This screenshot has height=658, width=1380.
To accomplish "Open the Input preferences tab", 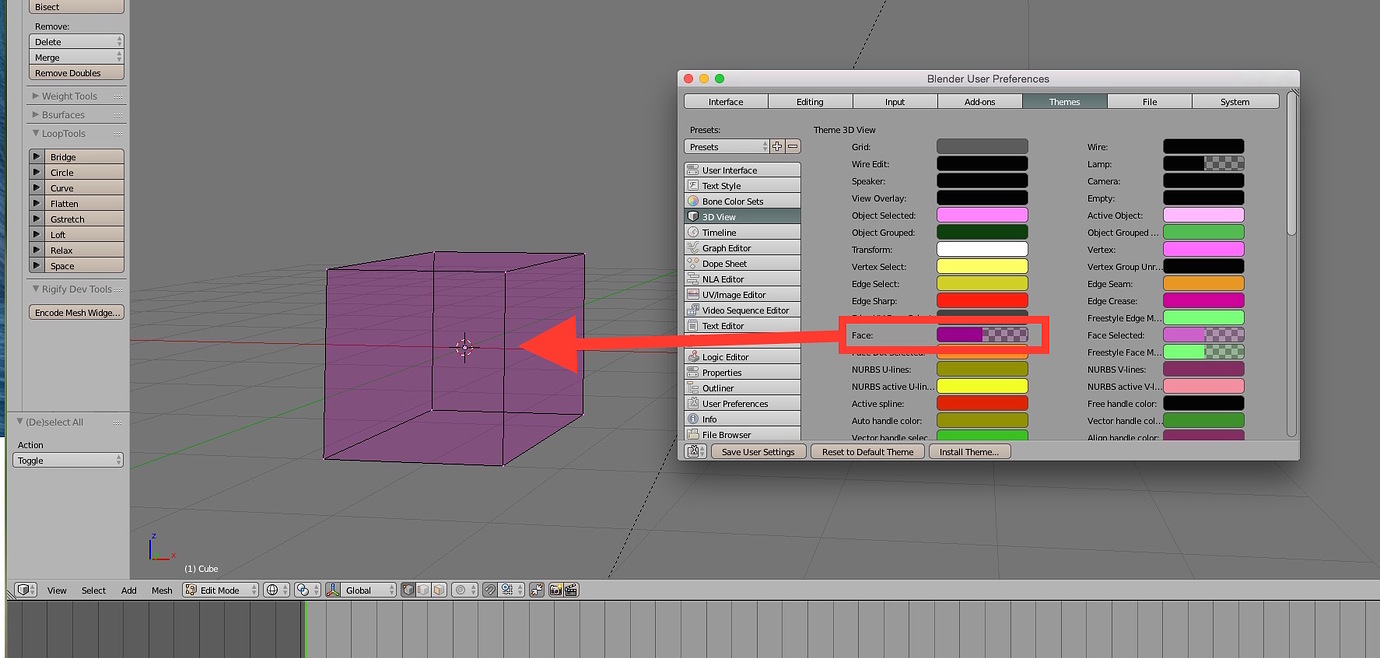I will pyautogui.click(x=895, y=101).
